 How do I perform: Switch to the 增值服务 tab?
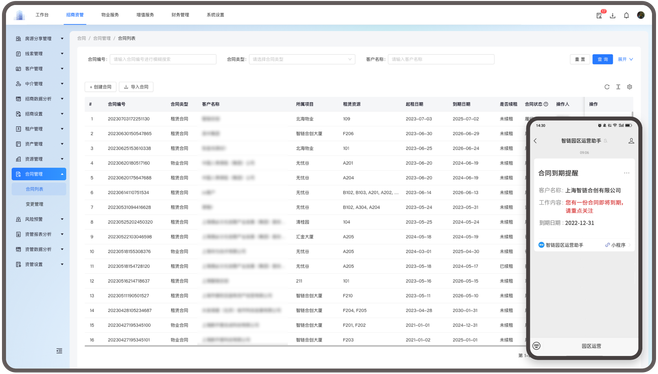click(x=145, y=15)
